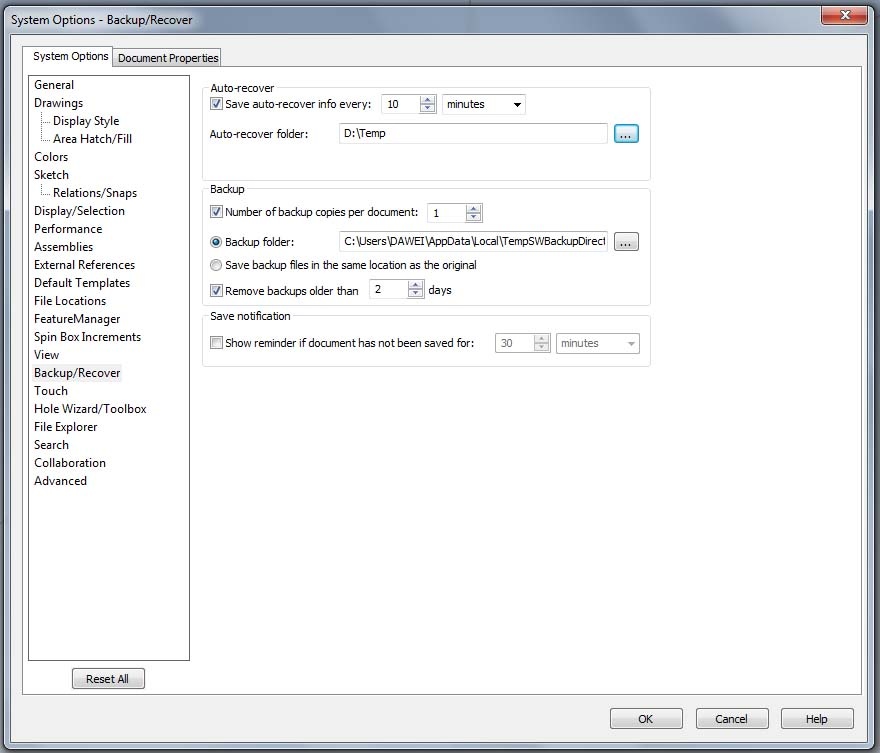Open File Locations options
Viewport: 880px width, 753px height.
(70, 301)
